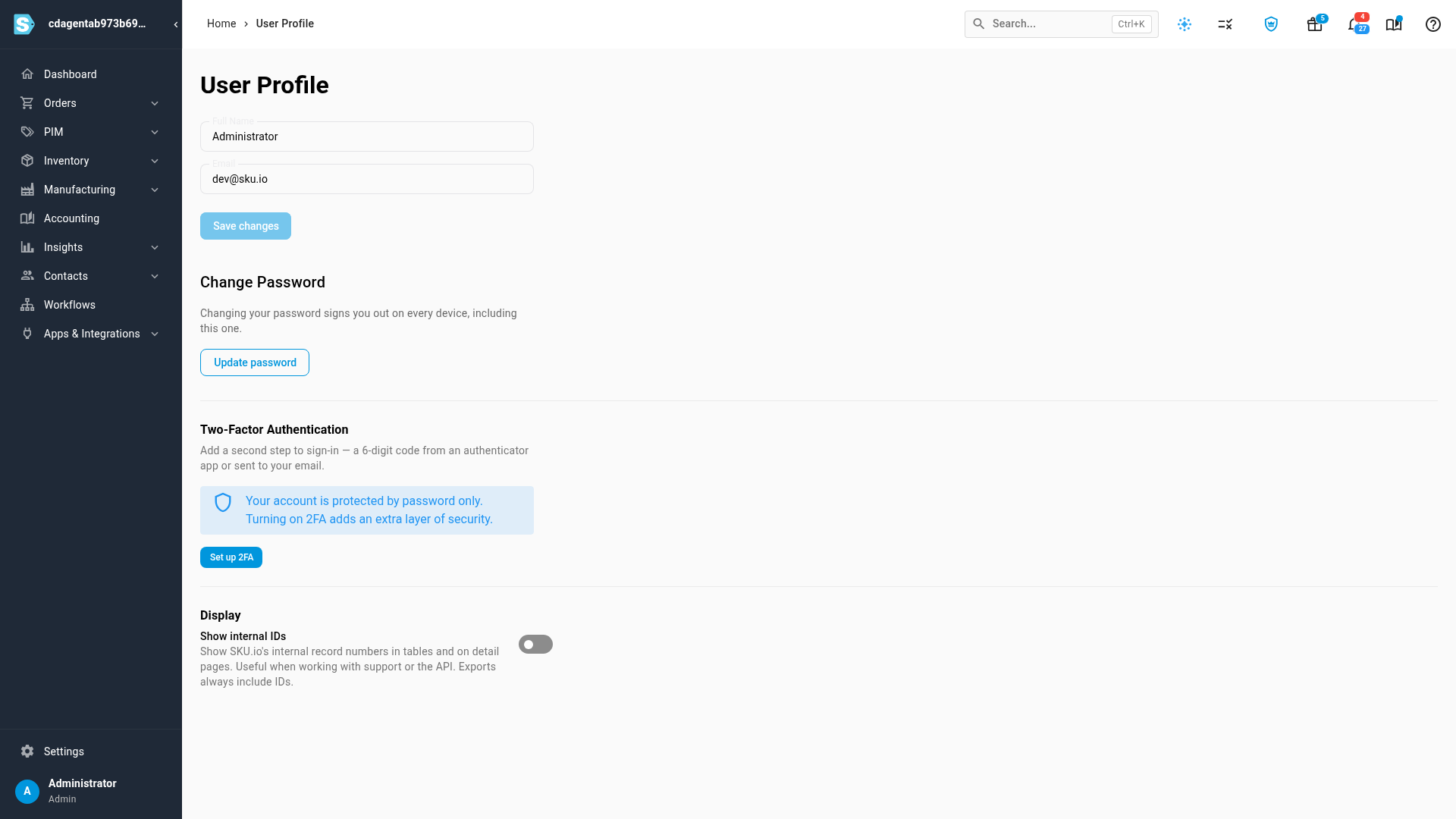The image size is (1456, 819).
Task: Click the Full Name input field
Action: point(367,136)
